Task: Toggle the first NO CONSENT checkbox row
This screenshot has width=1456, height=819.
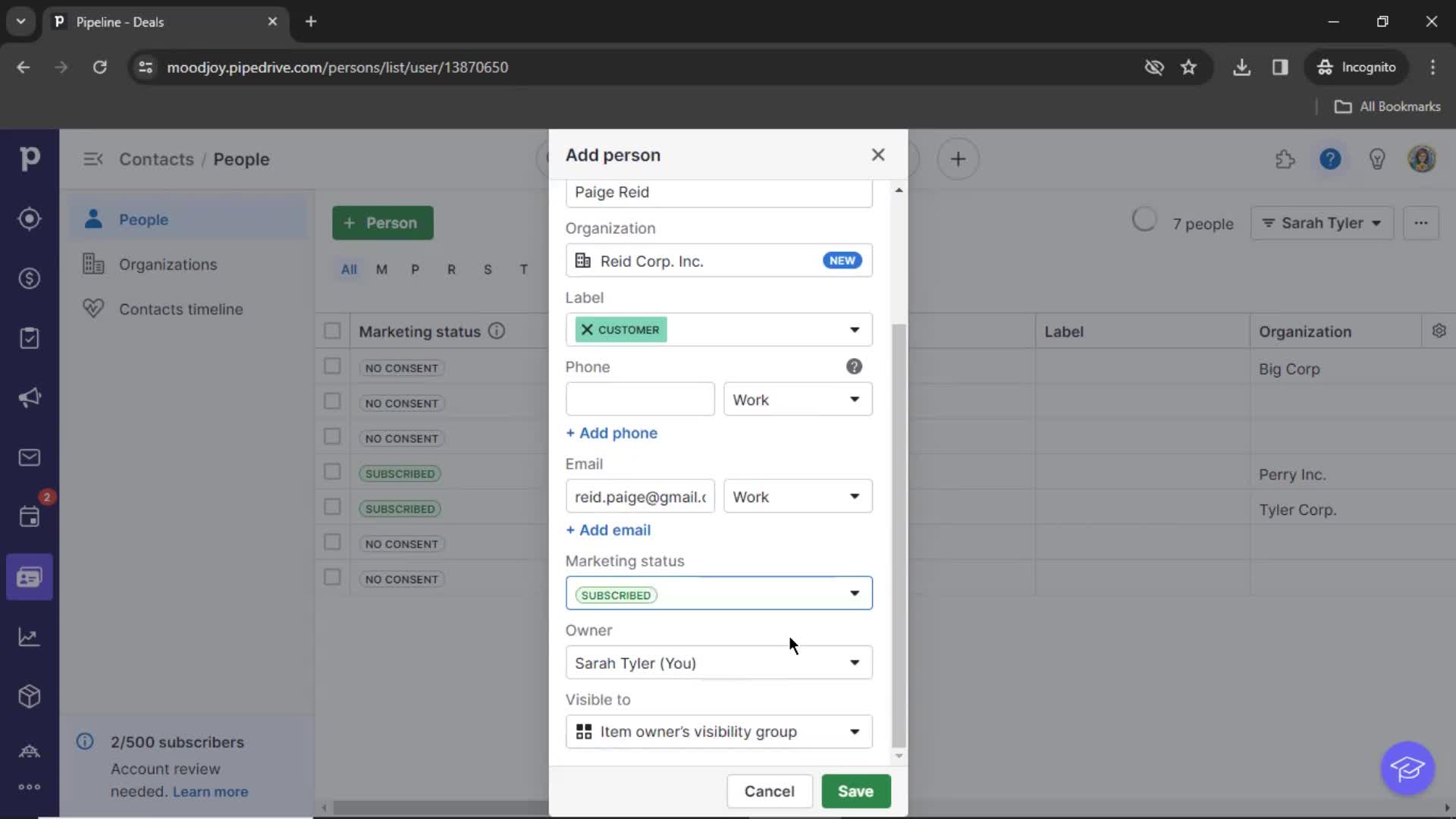Action: [x=332, y=367]
